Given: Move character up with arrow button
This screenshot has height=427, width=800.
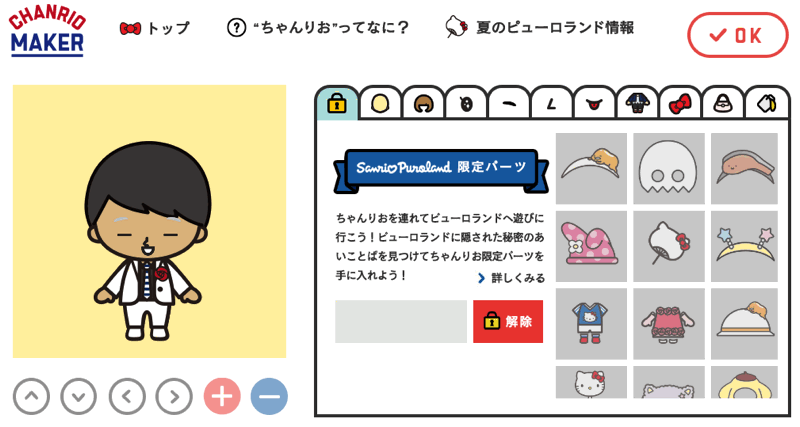Looking at the screenshot, I should pyautogui.click(x=32, y=396).
